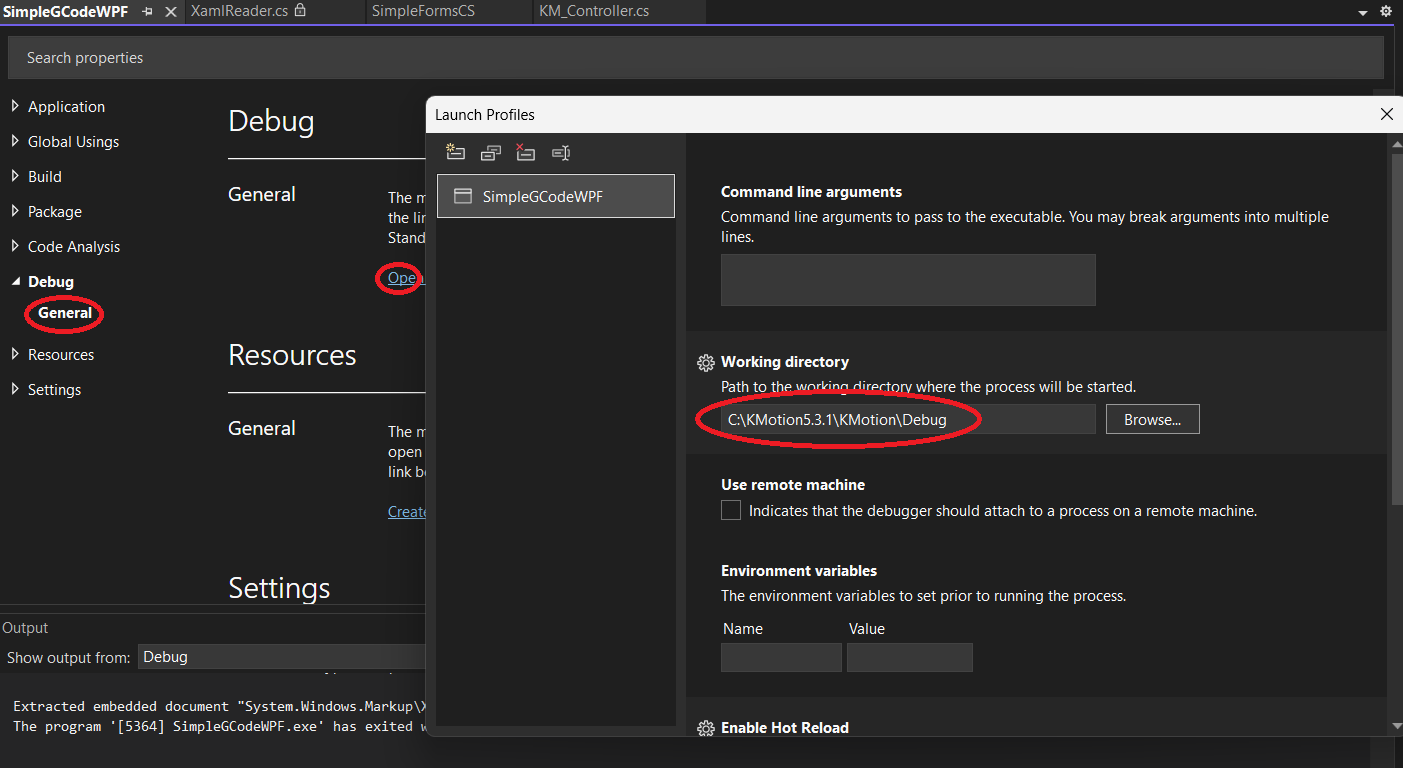Image resolution: width=1403 pixels, height=768 pixels.
Task: Select the SimpleGCodeWPF launch profile
Action: pyautogui.click(x=555, y=197)
